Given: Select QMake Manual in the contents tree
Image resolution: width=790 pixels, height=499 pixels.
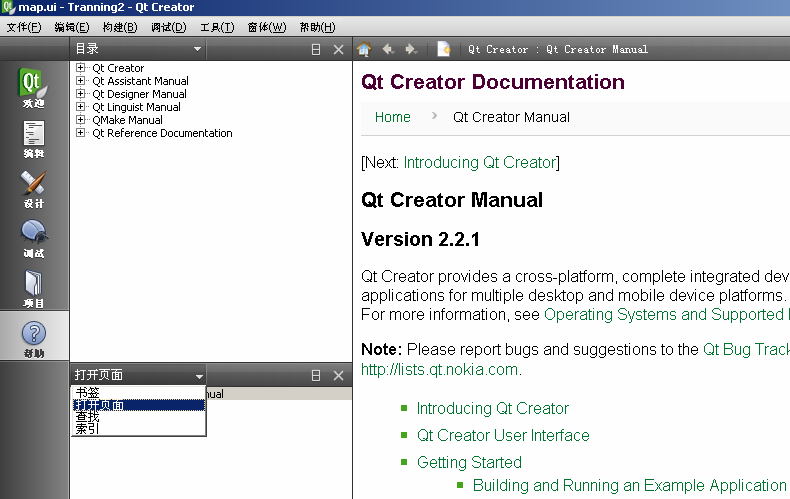Looking at the screenshot, I should [x=127, y=120].
